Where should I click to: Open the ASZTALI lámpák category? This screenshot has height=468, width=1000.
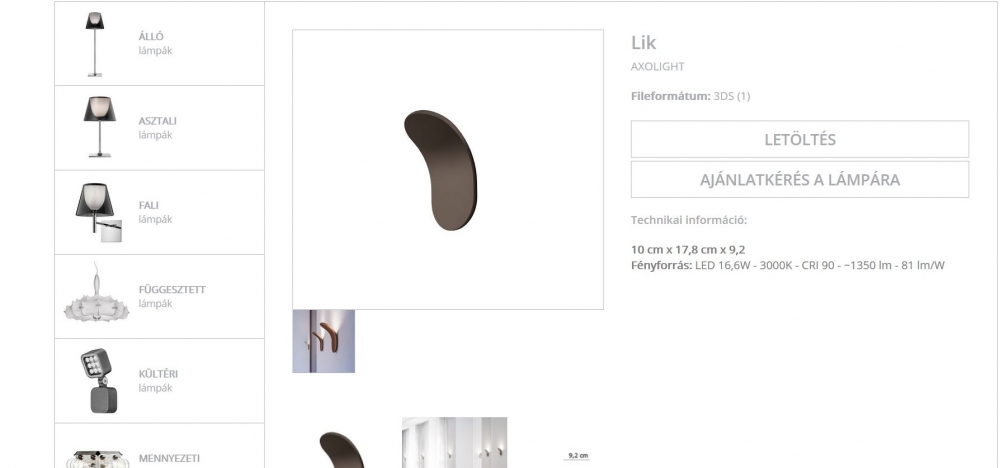[x=158, y=128]
